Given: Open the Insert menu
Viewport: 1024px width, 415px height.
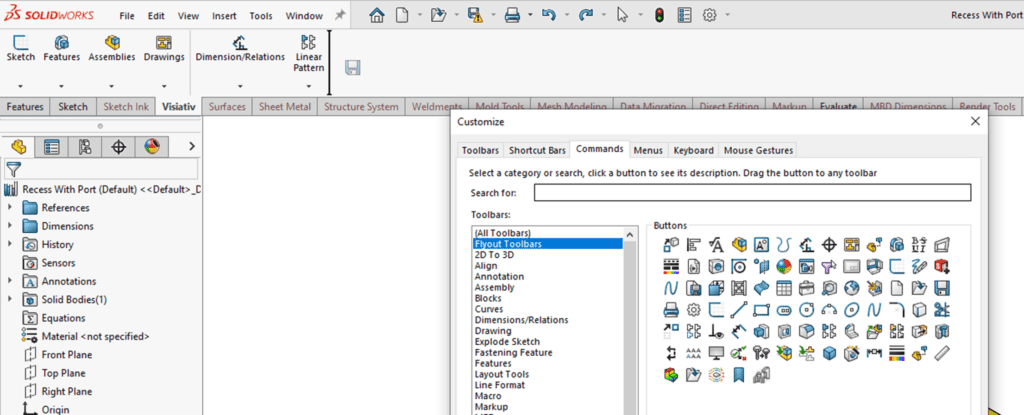Looking at the screenshot, I should [x=224, y=16].
